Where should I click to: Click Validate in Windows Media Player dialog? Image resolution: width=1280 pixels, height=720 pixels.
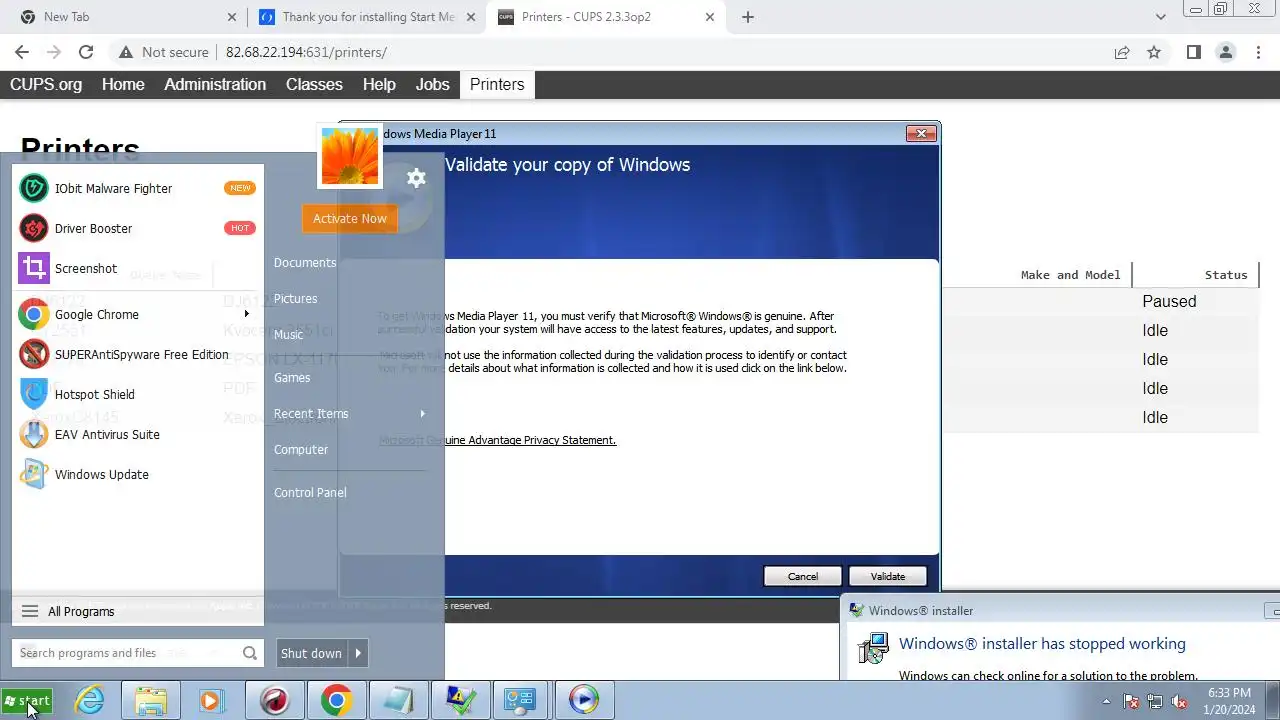click(x=887, y=576)
